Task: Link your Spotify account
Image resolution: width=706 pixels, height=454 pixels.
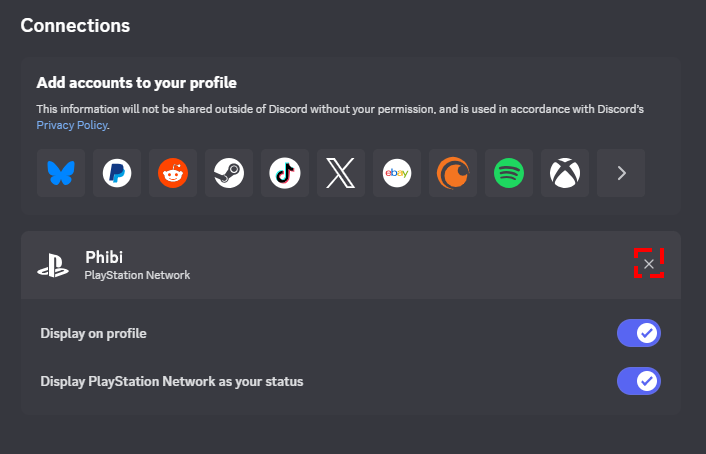Action: 509,174
